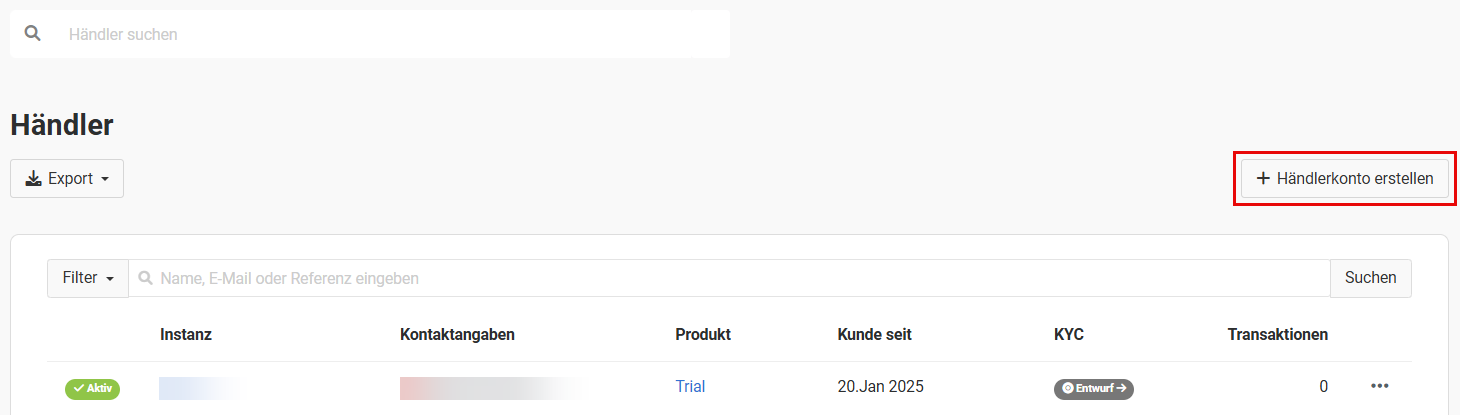Click the magnifier icon in the filter search field
1460x415 pixels.
(x=146, y=278)
